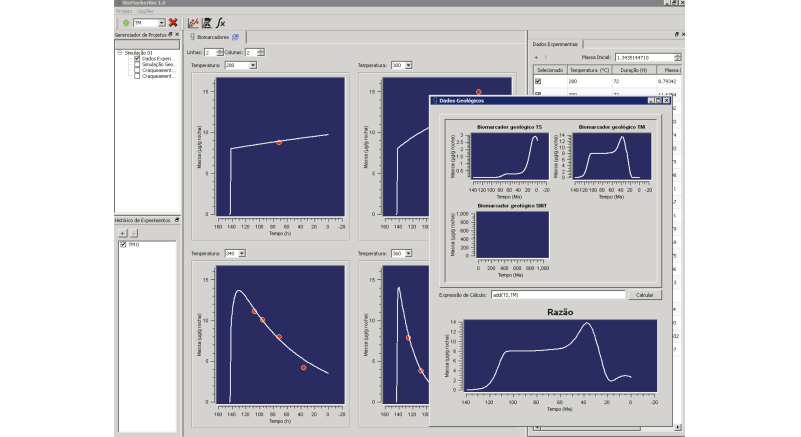
Task: Minimize the Dados Geológicos window
Action: [651, 101]
